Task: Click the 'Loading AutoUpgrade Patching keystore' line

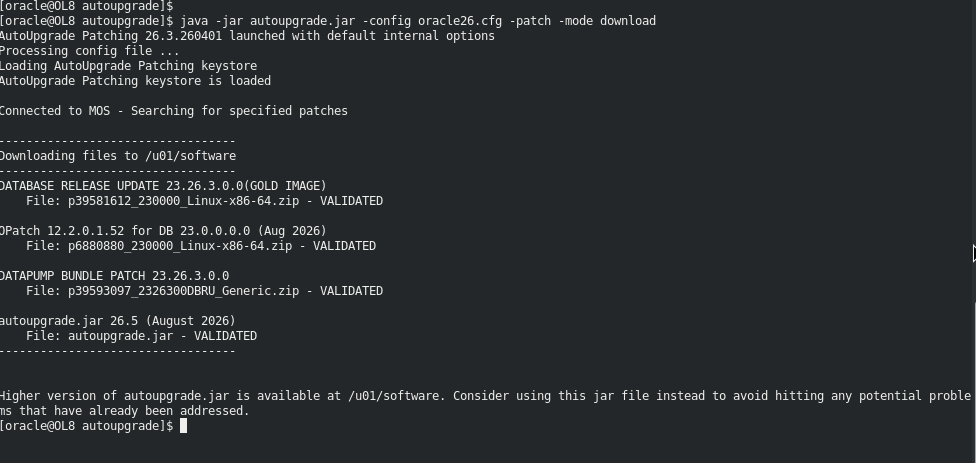Action: pyautogui.click(x=128, y=66)
